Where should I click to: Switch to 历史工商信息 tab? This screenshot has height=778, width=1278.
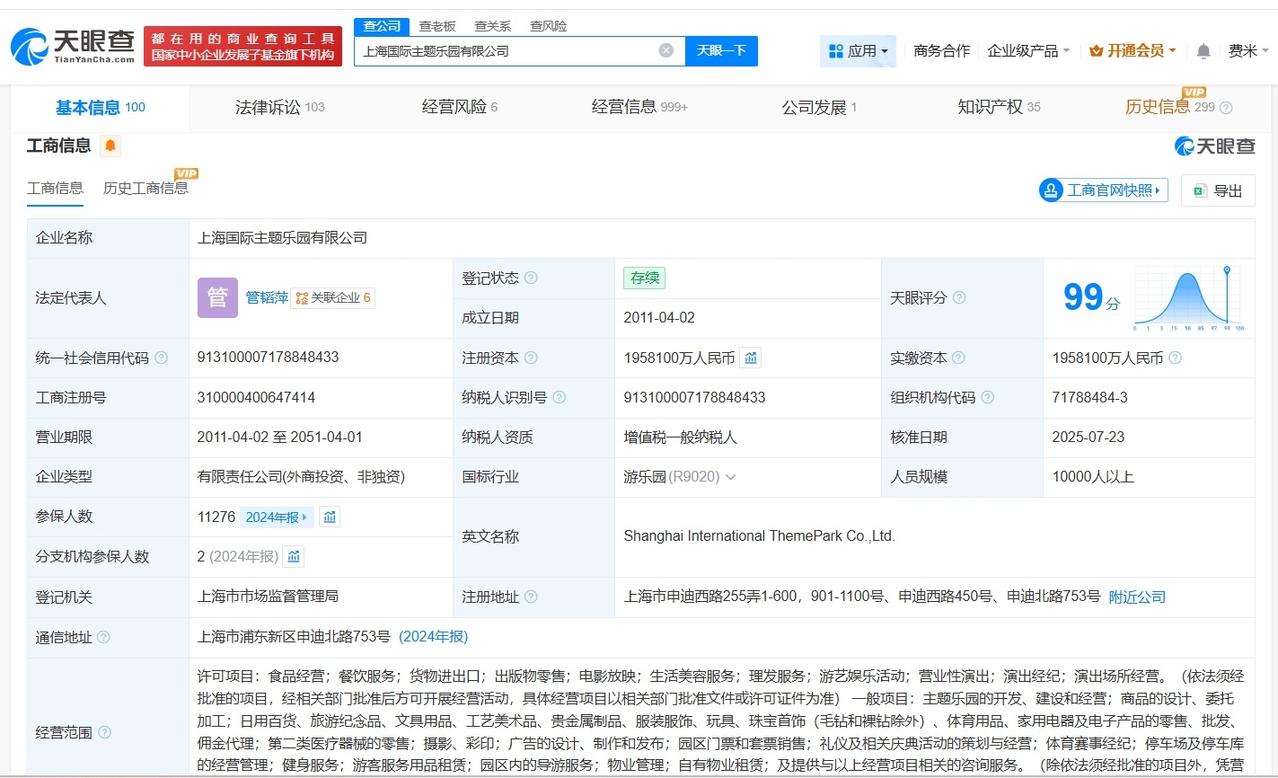tap(146, 188)
